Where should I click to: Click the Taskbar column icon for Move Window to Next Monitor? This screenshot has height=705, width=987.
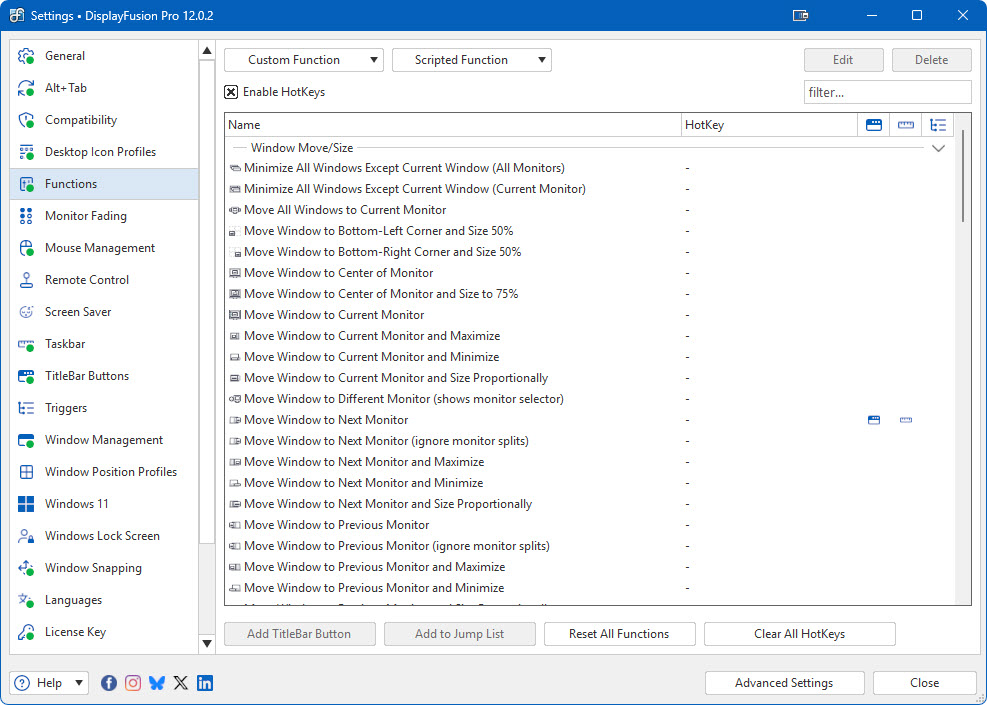[x=906, y=420]
